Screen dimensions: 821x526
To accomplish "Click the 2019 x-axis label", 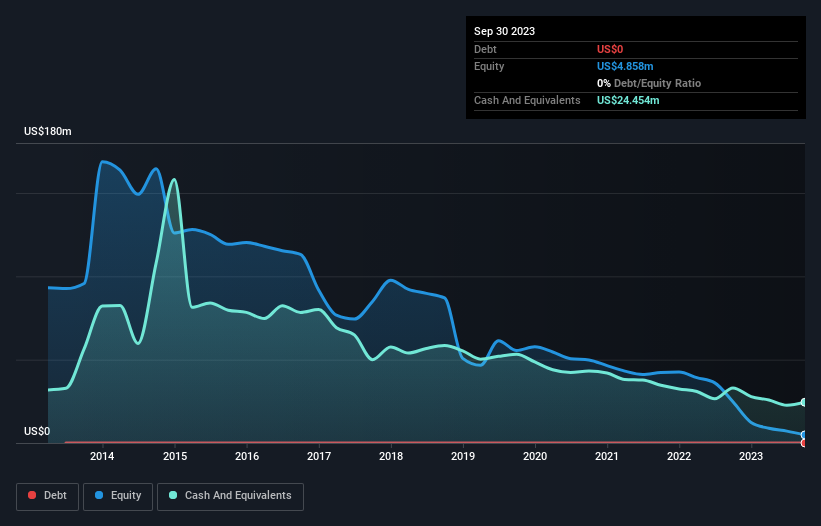I will (x=463, y=456).
